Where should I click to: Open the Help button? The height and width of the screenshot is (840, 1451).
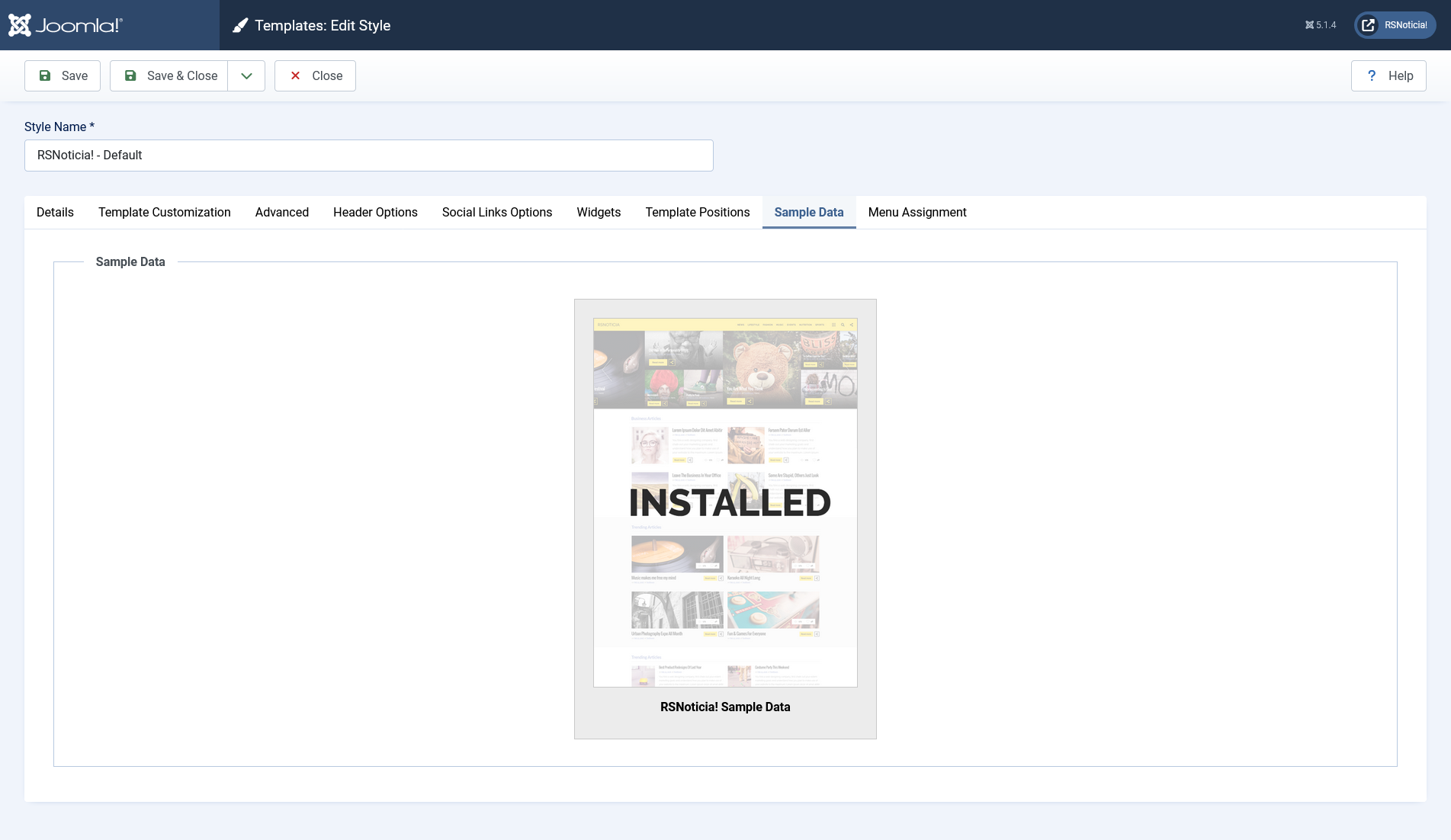click(x=1388, y=75)
